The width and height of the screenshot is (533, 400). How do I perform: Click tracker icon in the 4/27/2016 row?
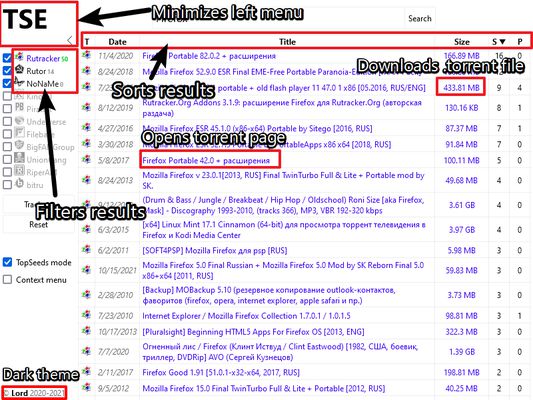(x=87, y=127)
